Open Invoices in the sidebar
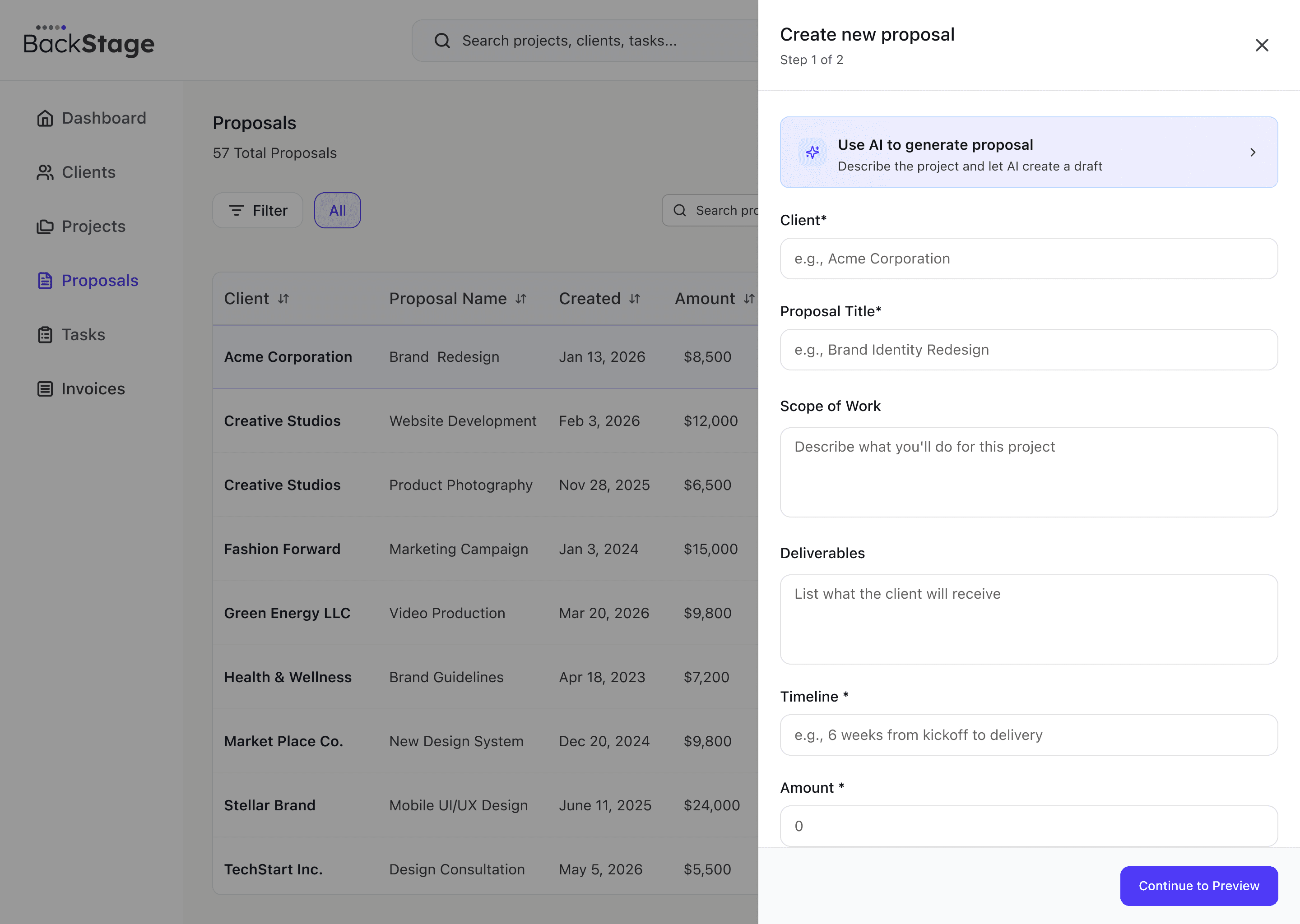Viewport: 1300px width, 924px height. [93, 388]
